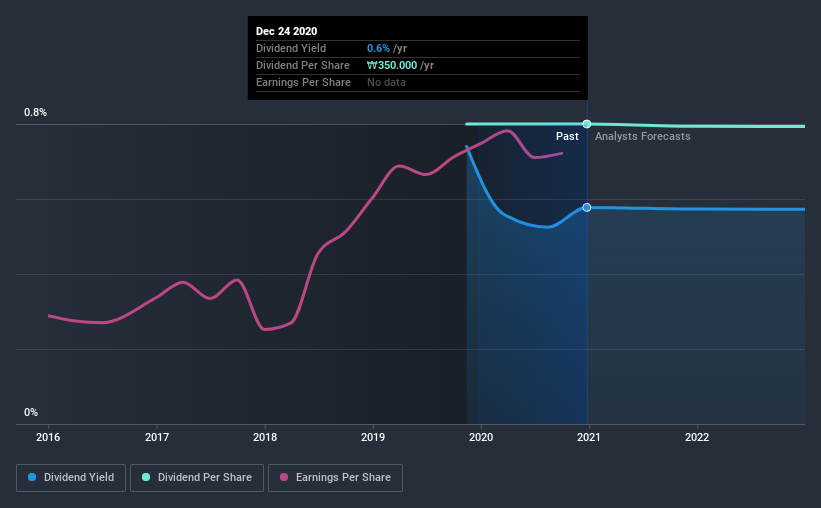Toggle the Earnings Per Share legend button
Image resolution: width=821 pixels, height=508 pixels.
336,478
